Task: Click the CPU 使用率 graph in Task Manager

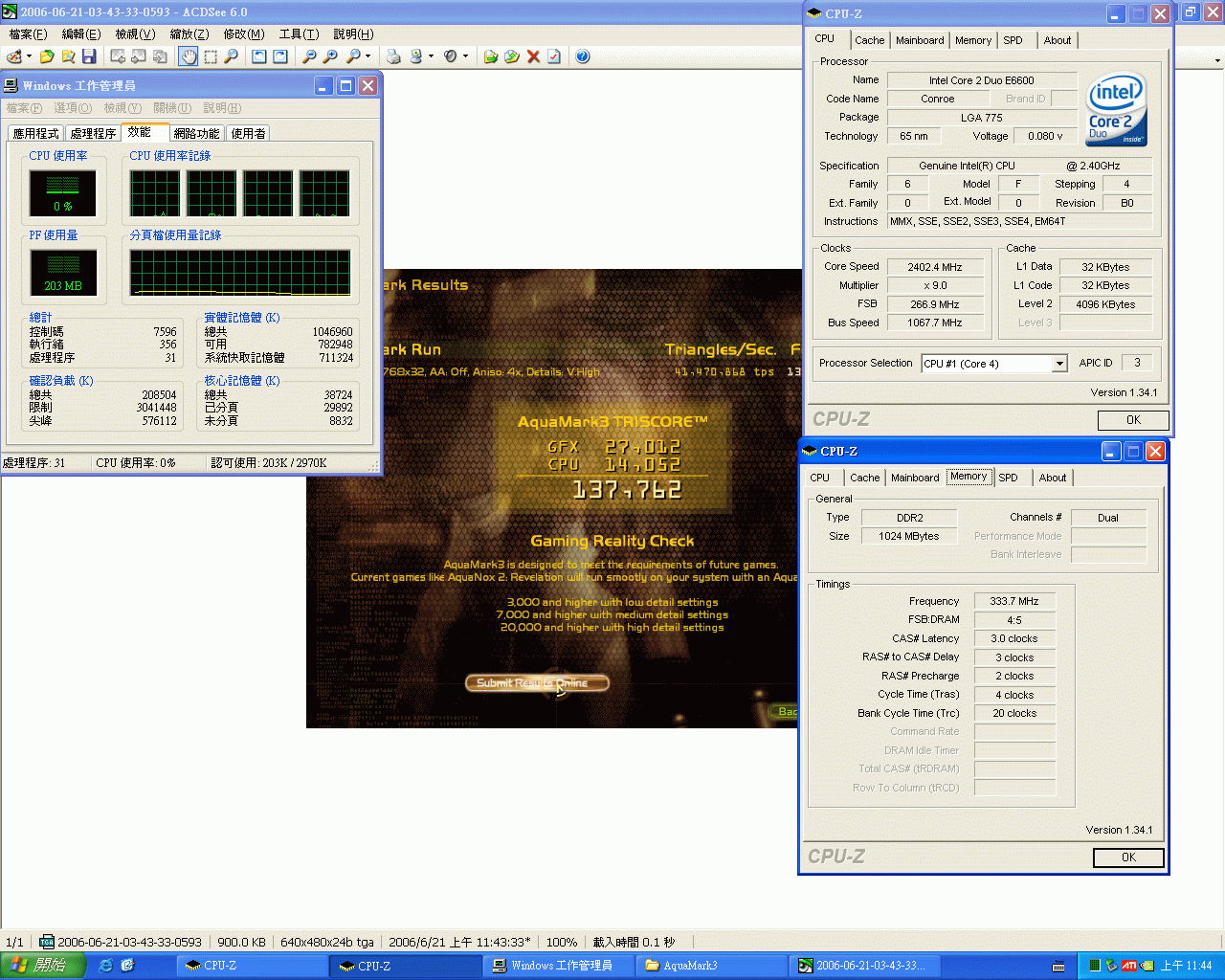Action: (62, 193)
